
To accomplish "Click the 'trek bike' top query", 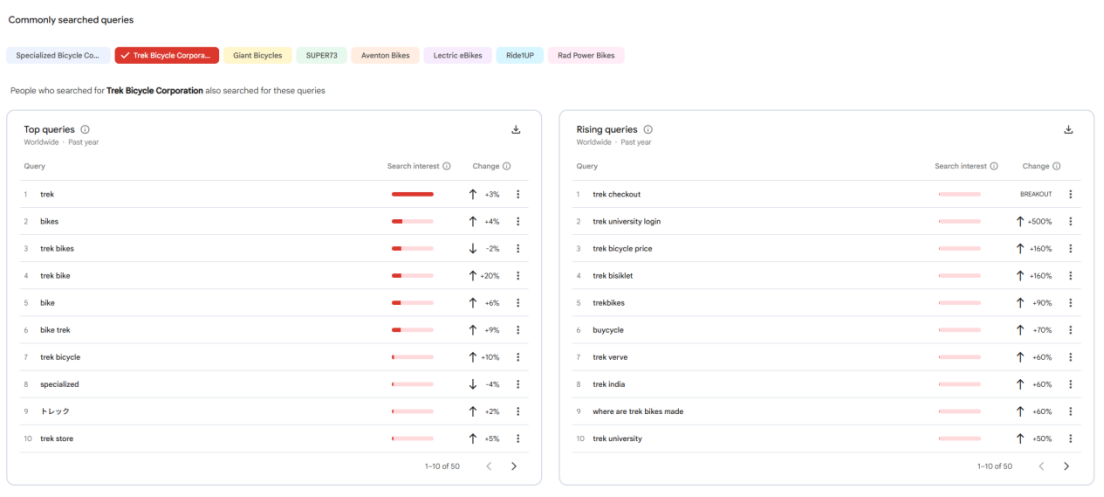I will tap(55, 276).
